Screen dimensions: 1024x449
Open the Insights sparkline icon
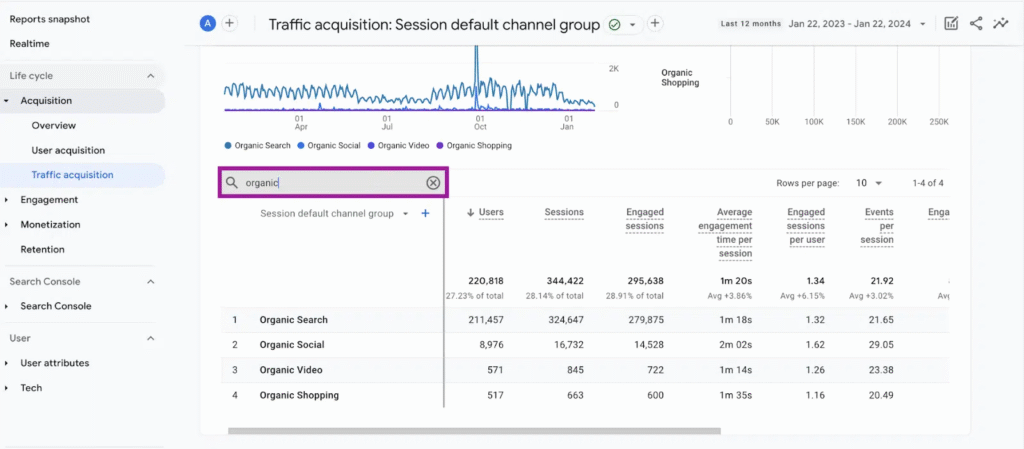click(x=1000, y=23)
